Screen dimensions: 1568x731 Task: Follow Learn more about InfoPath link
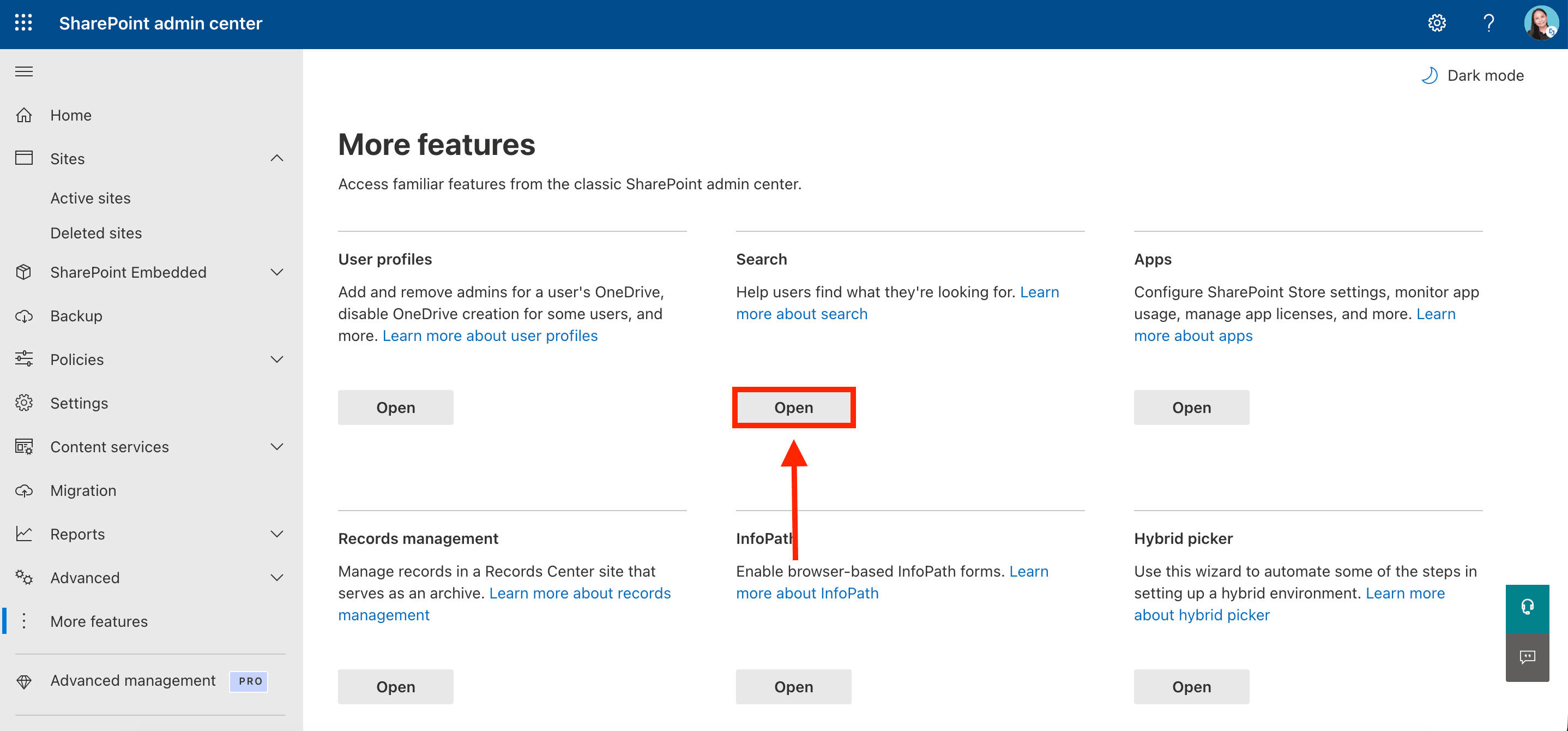click(807, 594)
